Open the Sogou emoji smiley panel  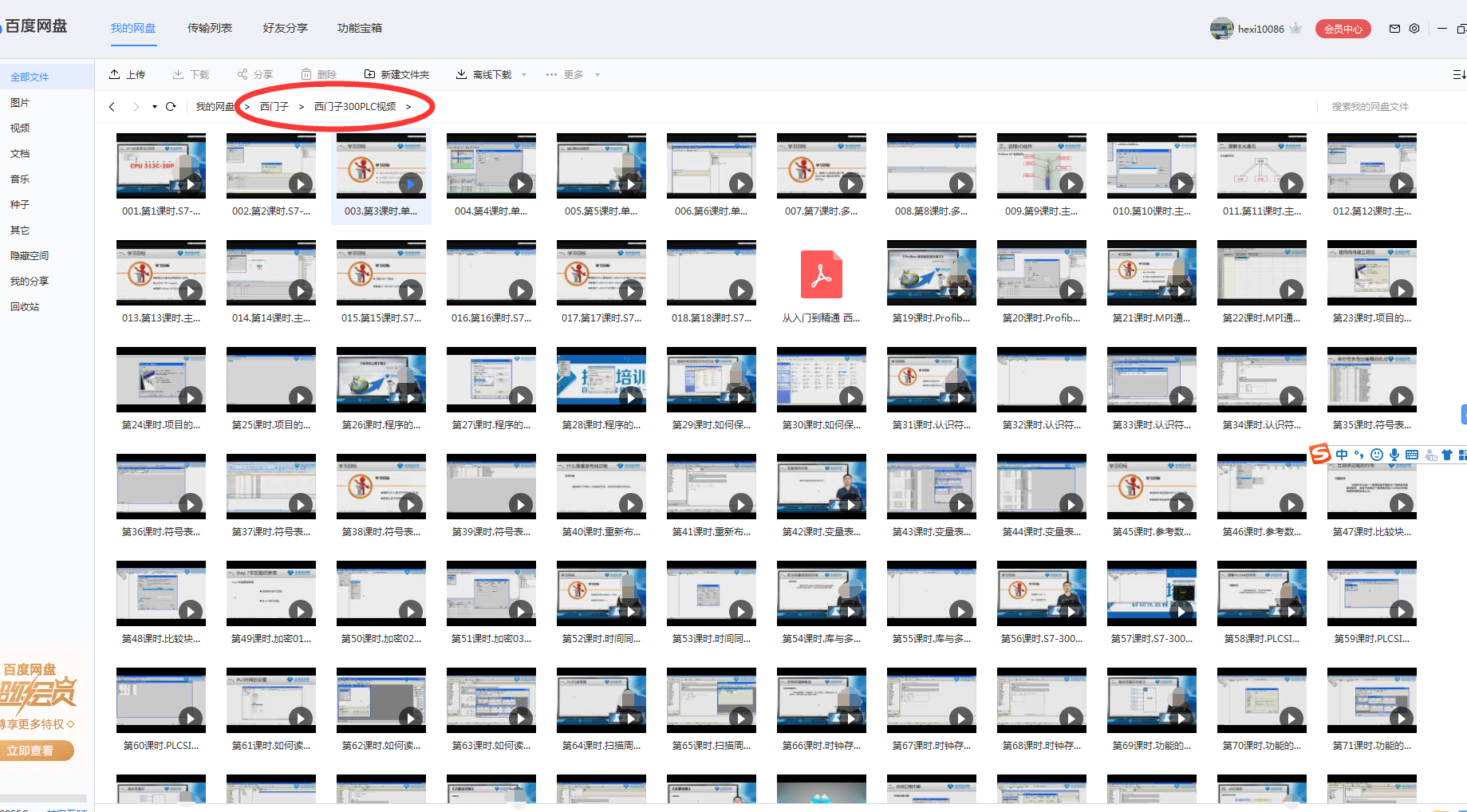(1377, 455)
